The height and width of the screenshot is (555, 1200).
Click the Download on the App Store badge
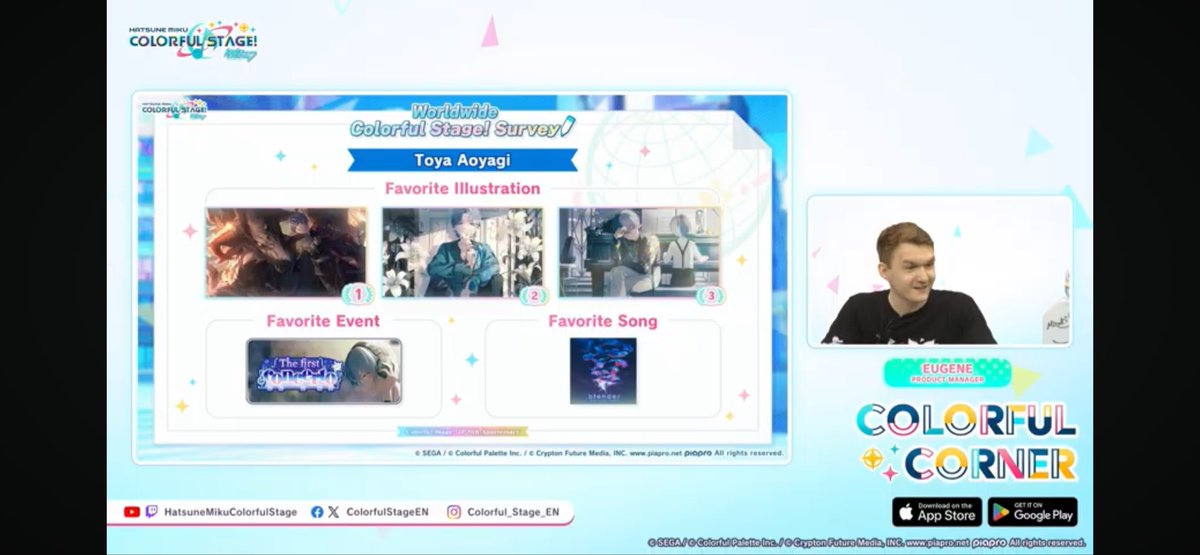point(937,511)
